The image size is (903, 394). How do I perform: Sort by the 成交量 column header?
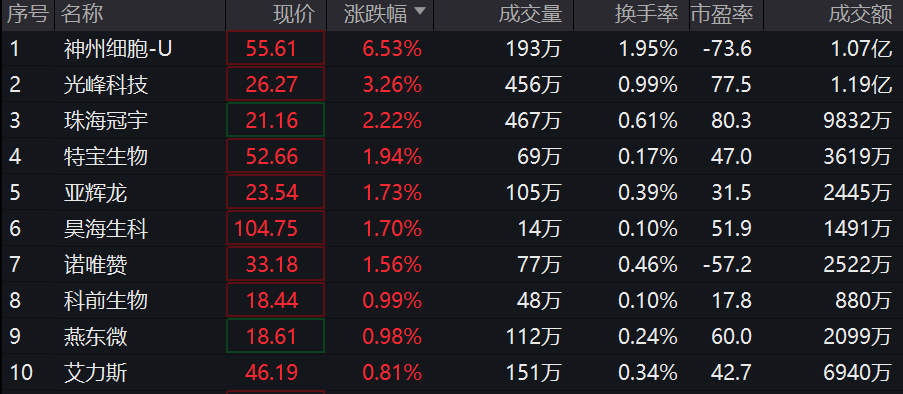(x=530, y=14)
